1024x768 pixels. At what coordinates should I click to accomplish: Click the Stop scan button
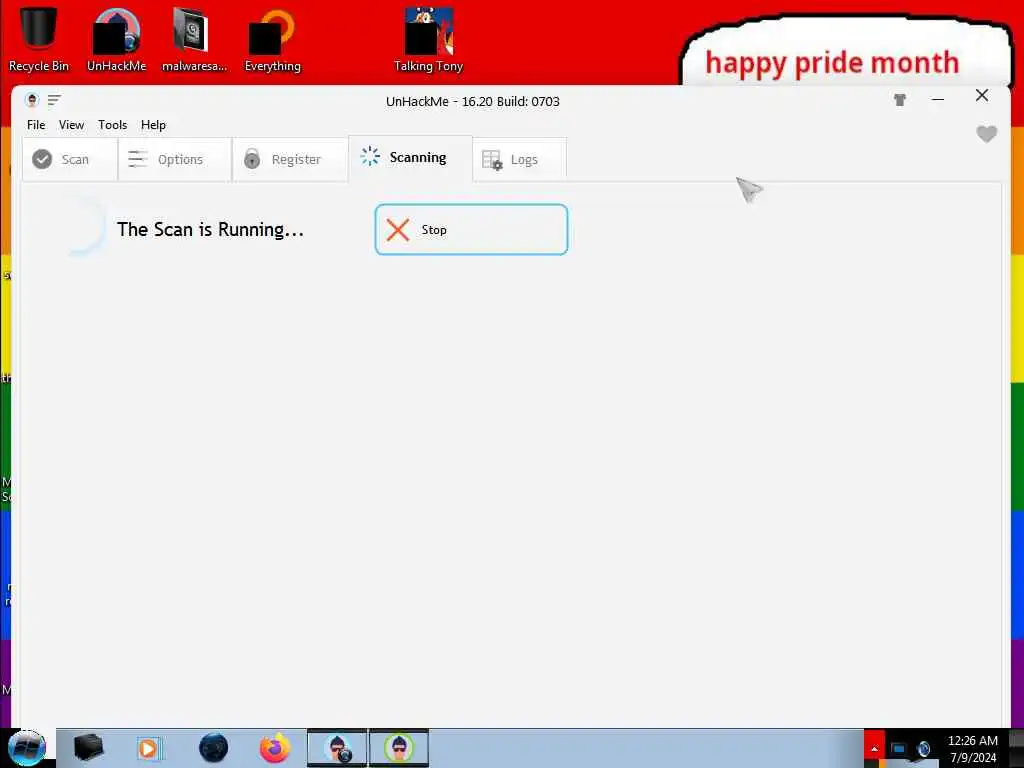(x=471, y=229)
